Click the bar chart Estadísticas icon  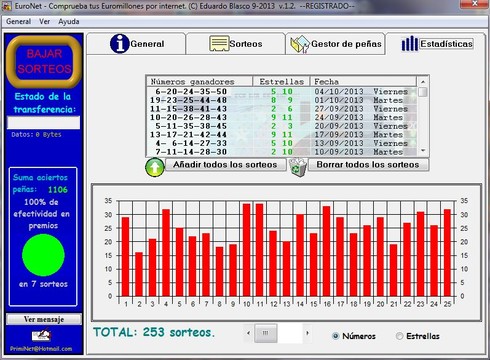pos(410,44)
